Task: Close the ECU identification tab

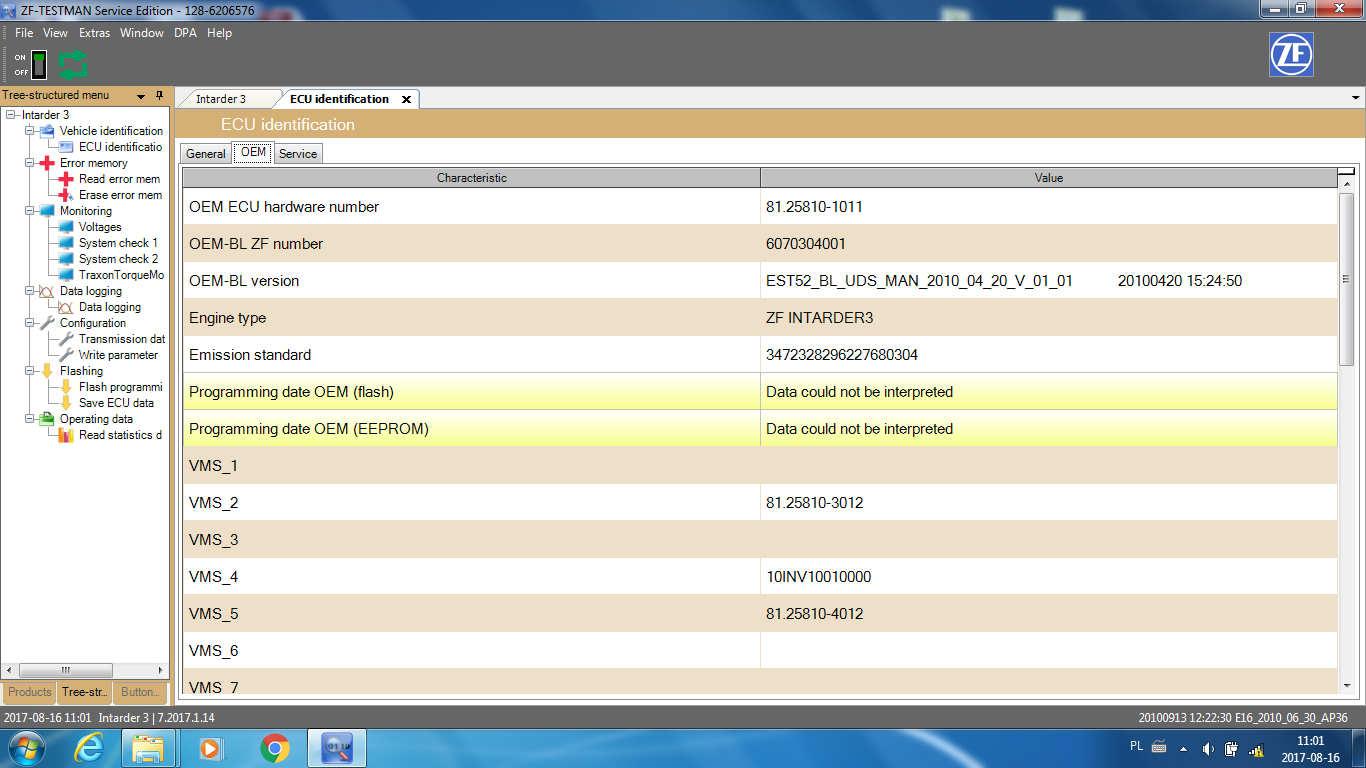Action: tap(406, 99)
